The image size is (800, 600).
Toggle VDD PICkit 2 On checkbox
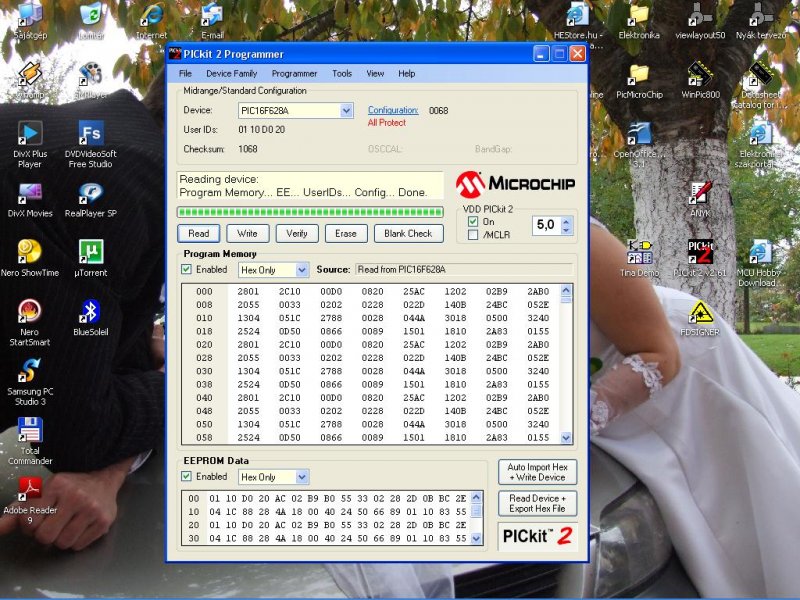click(x=473, y=221)
